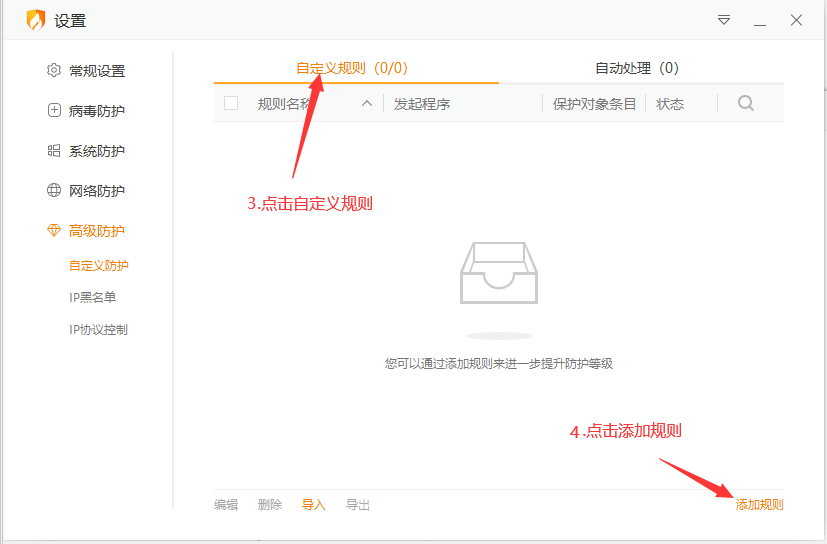This screenshot has height=544, width=827.
Task: Click the diamond icon for 高级防护
Action: pos(54,231)
